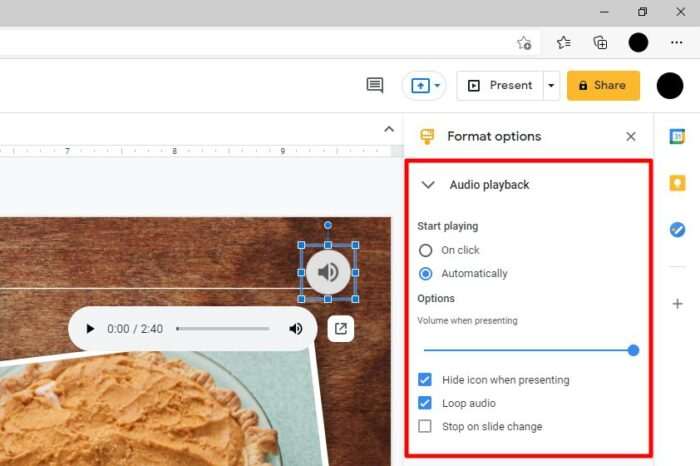700x466 pixels.
Task: Open the browser profile avatar
Action: coord(638,43)
